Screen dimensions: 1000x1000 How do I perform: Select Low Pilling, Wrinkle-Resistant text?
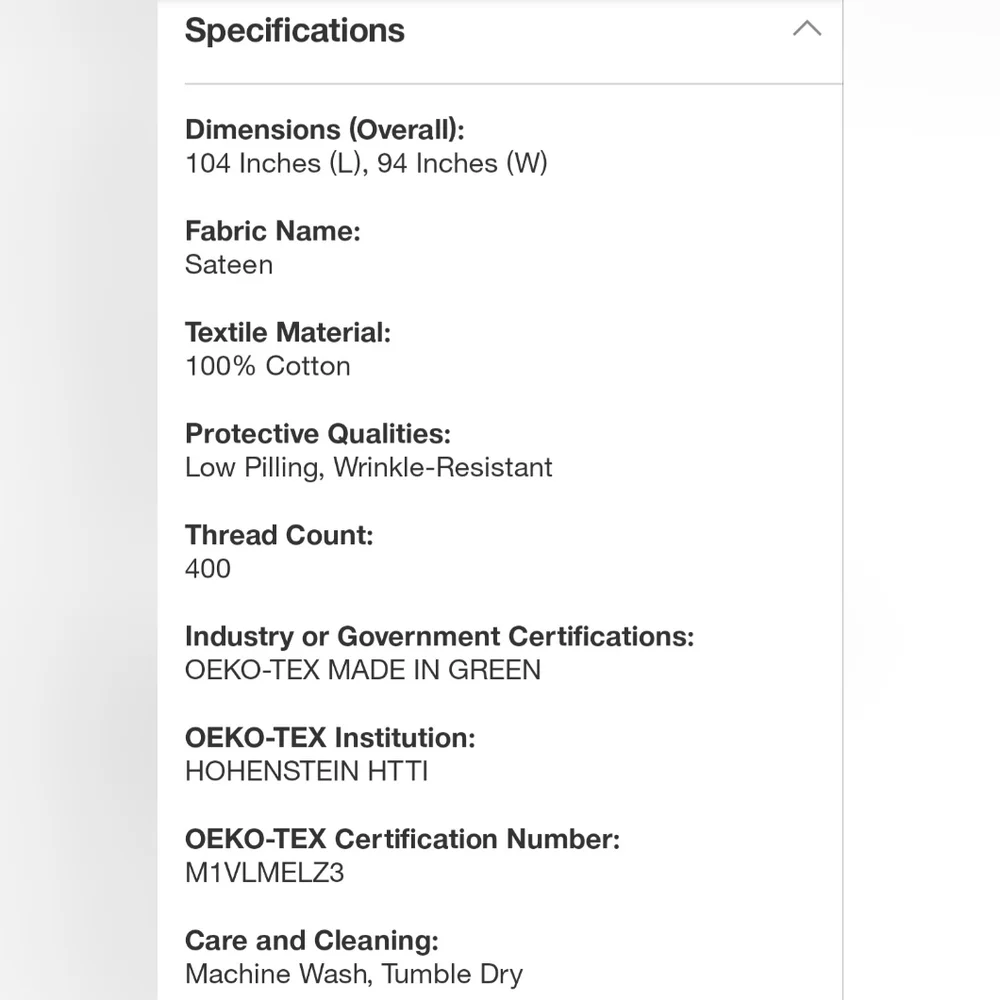pyautogui.click(x=369, y=467)
